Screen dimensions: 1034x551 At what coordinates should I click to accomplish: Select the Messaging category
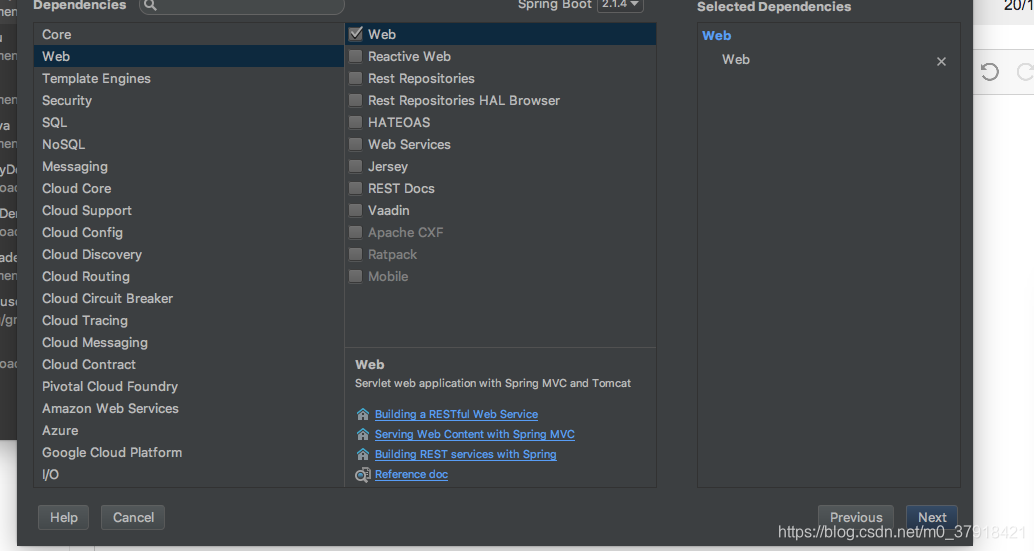click(x=189, y=166)
